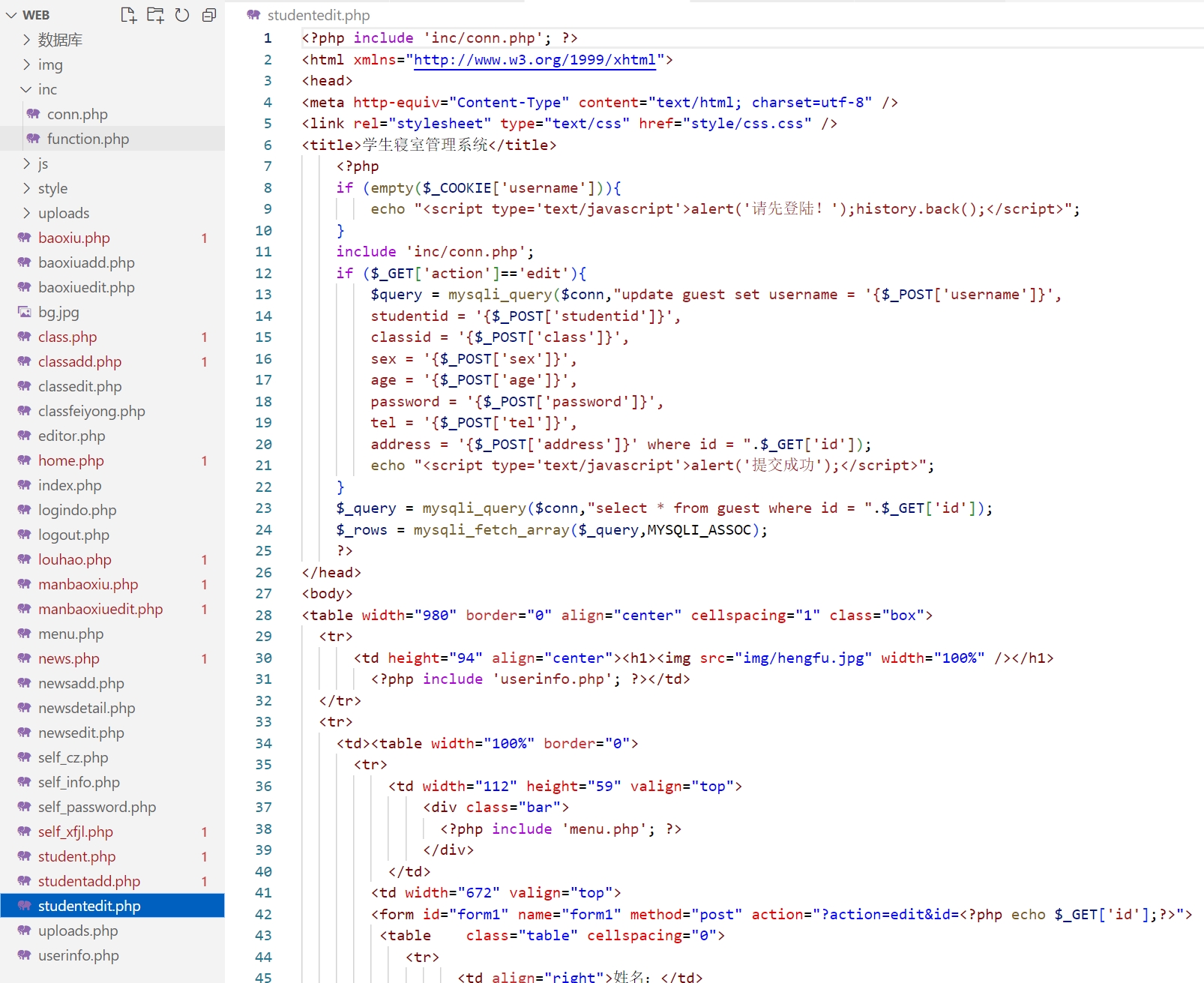This screenshot has width=1204, height=983.
Task: Open classedit.php file
Action: coord(112,386)
